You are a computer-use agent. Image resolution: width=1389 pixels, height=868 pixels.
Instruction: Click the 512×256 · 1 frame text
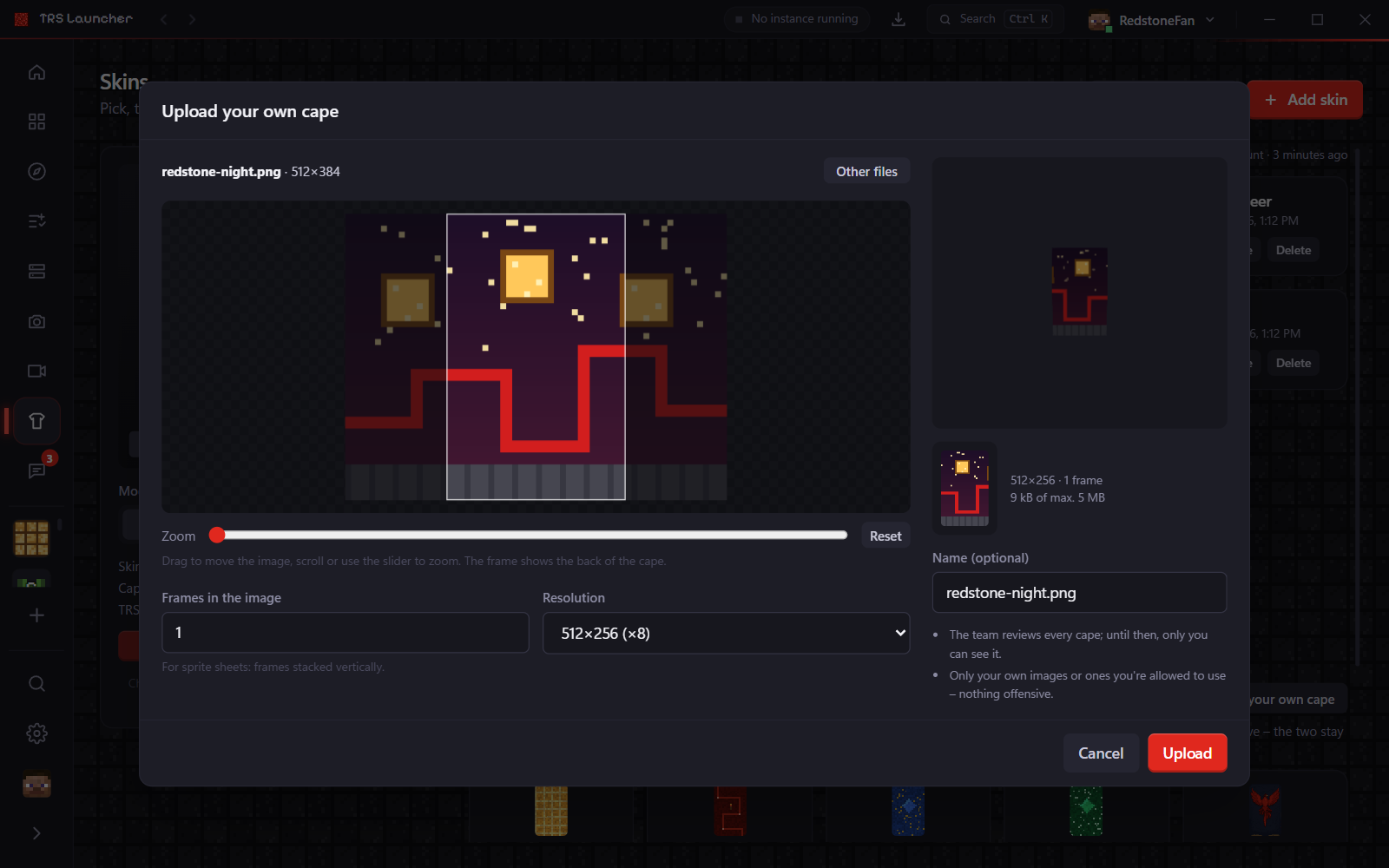coord(1057,480)
